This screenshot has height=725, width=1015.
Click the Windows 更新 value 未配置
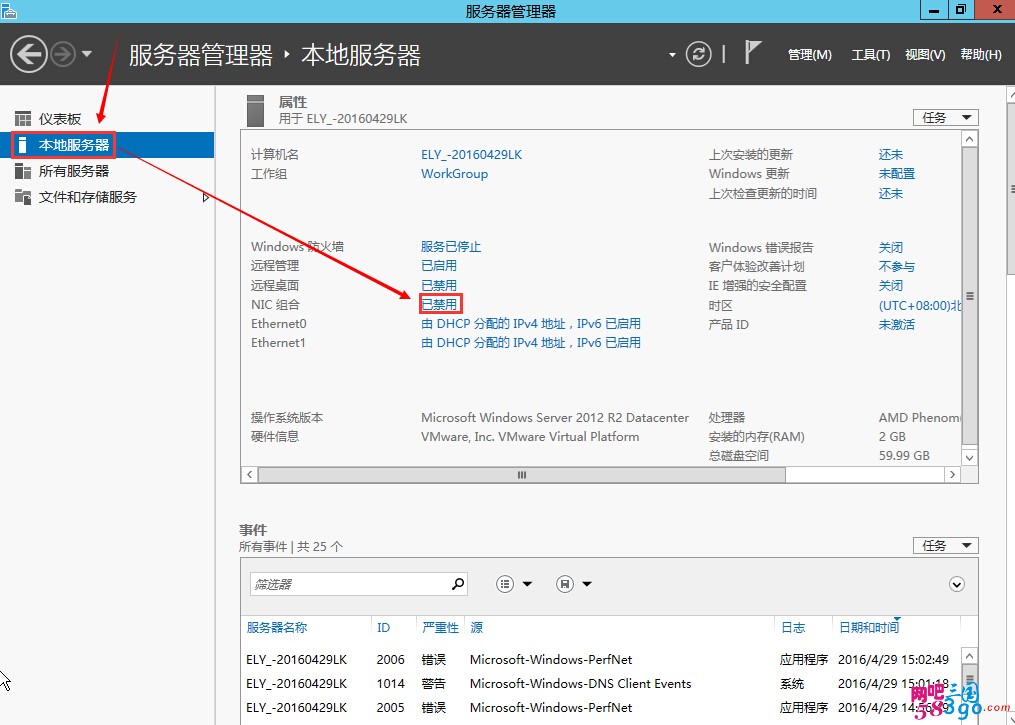897,173
